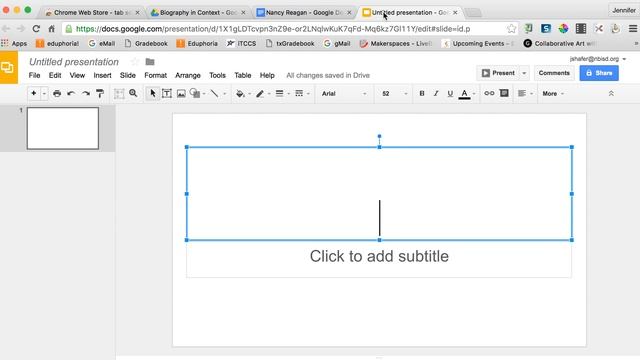The width and height of the screenshot is (640, 360).
Task: Click the Insert link icon
Action: click(489, 93)
